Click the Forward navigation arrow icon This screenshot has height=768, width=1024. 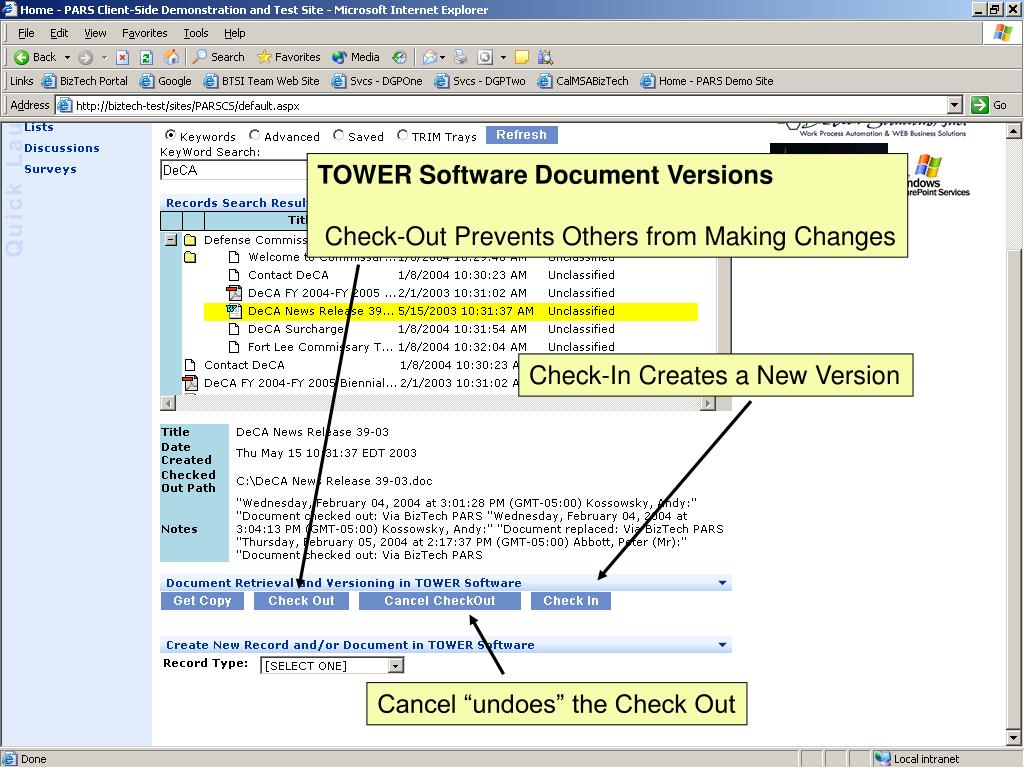pos(85,57)
